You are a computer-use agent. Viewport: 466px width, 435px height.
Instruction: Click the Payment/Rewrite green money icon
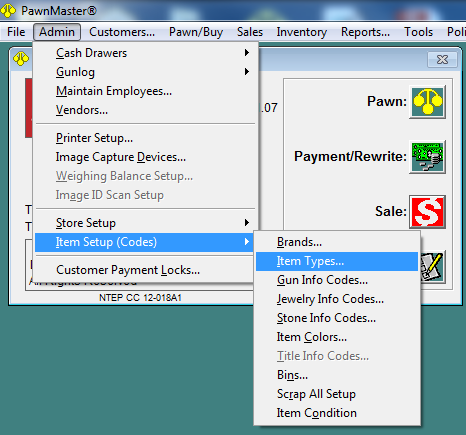click(427, 157)
